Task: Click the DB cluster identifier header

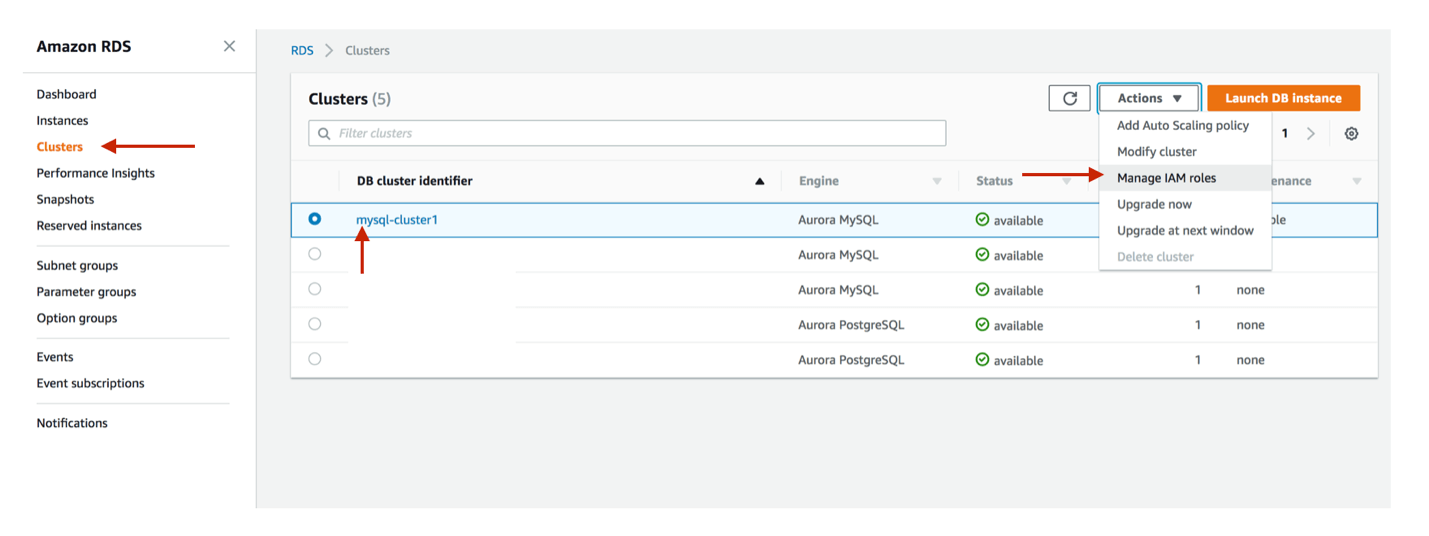Action: 415,181
